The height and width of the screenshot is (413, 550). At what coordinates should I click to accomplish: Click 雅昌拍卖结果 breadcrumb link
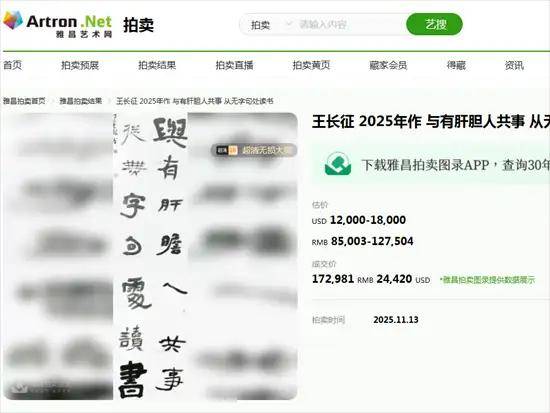(x=81, y=101)
